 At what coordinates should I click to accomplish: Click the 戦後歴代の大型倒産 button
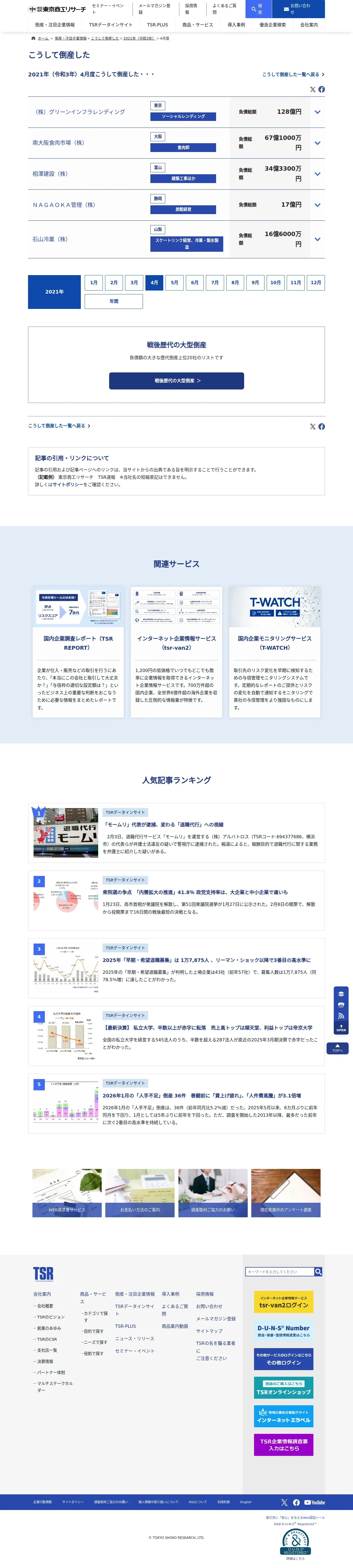pyautogui.click(x=176, y=380)
